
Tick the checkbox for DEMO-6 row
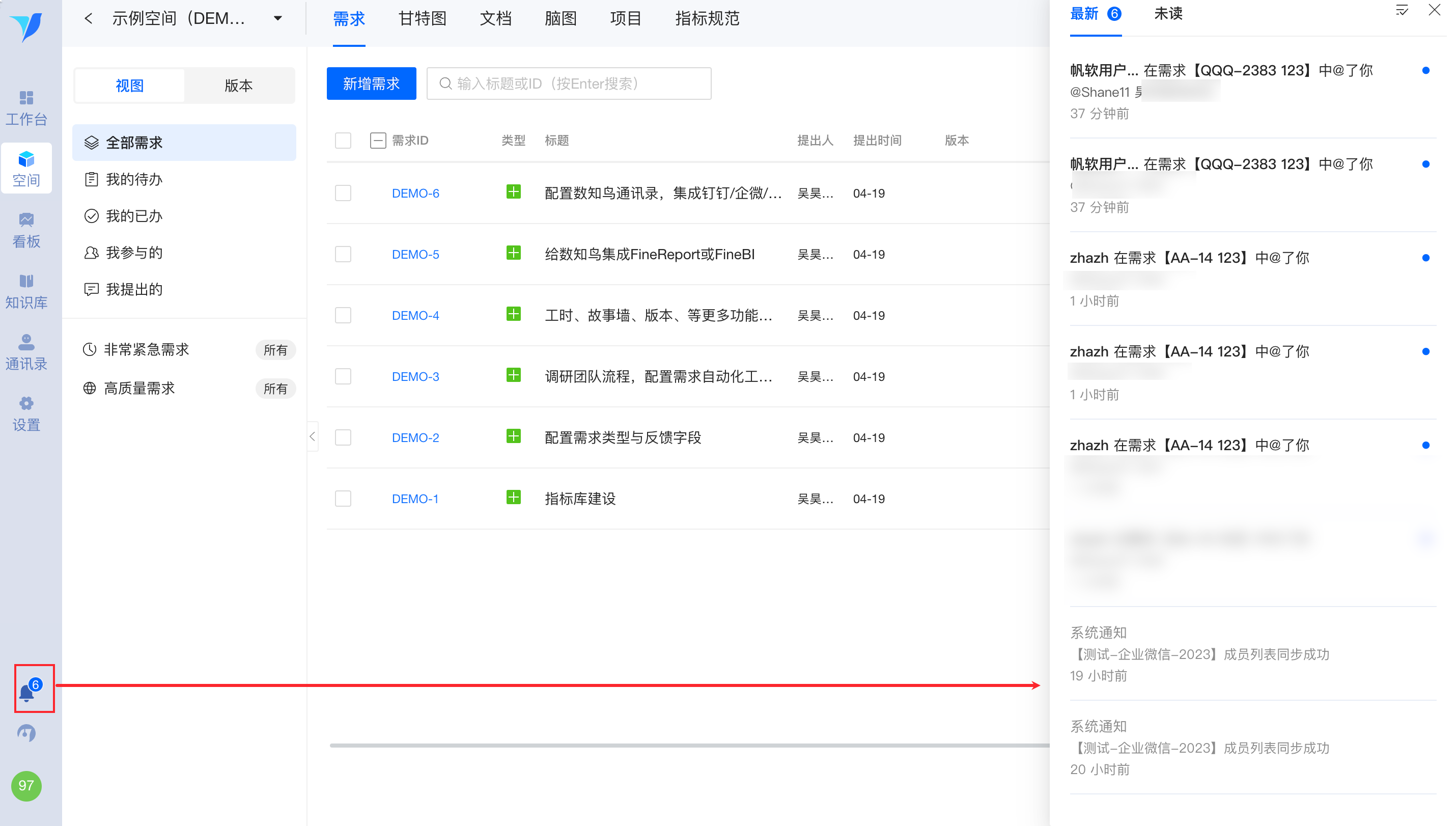(343, 193)
